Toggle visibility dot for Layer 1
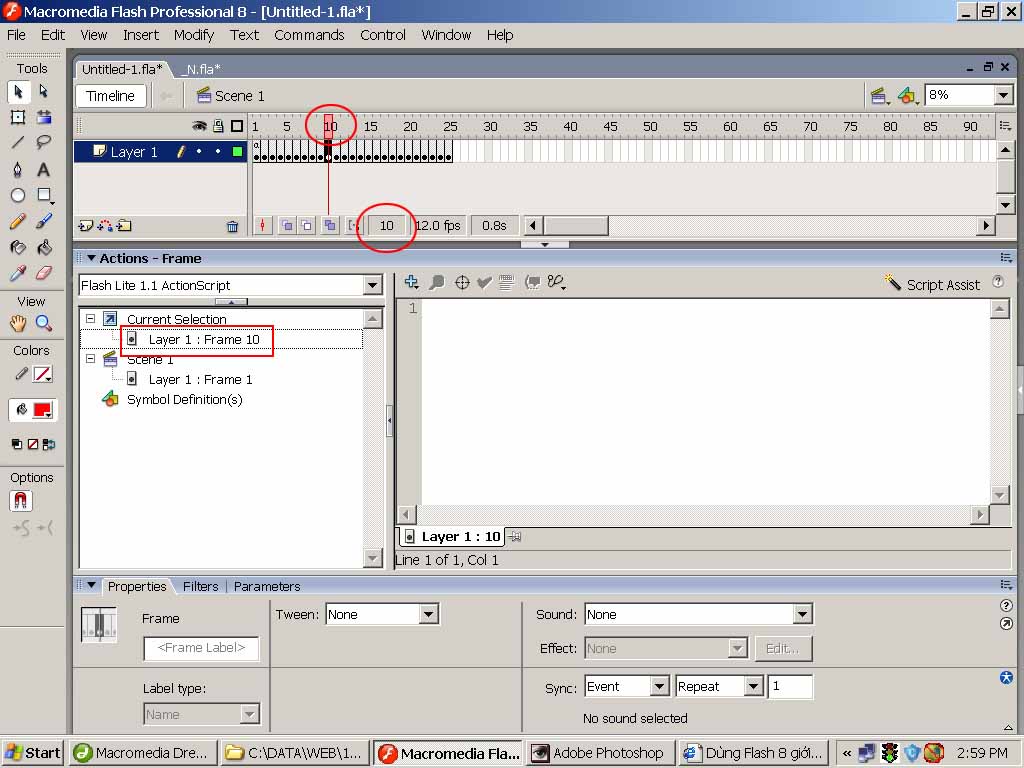 click(x=199, y=152)
